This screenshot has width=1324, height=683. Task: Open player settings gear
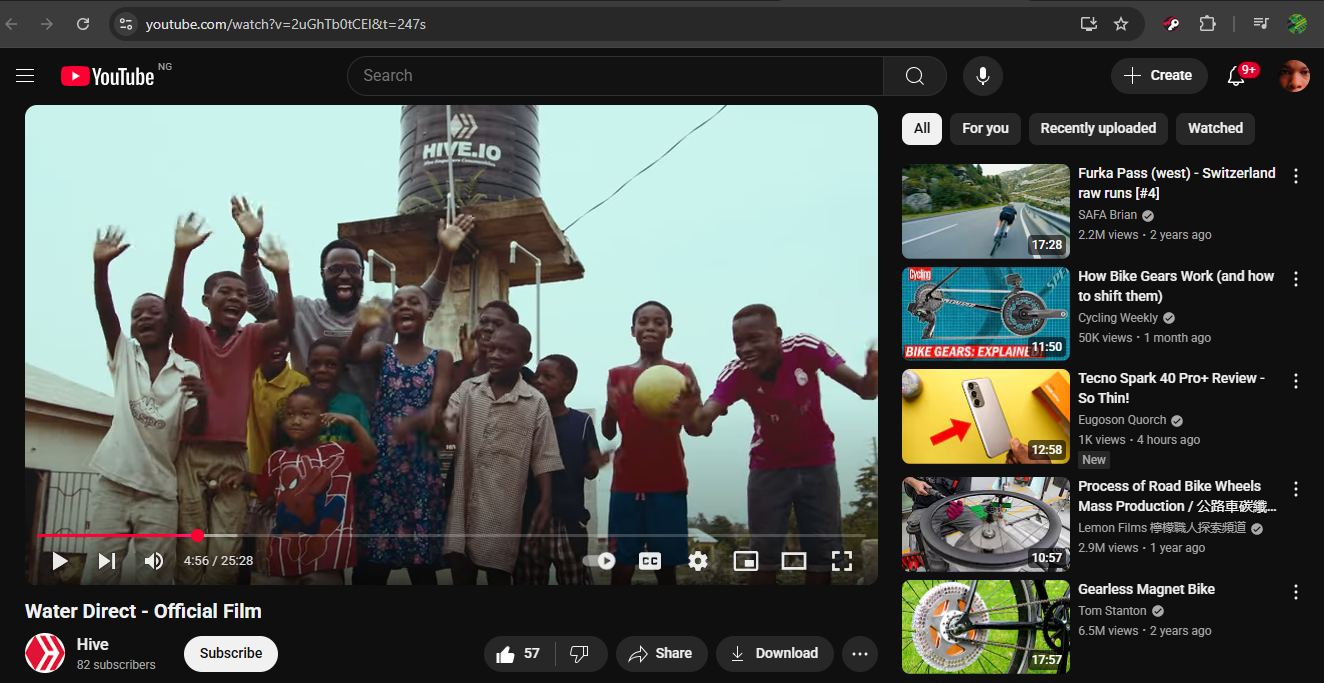698,561
